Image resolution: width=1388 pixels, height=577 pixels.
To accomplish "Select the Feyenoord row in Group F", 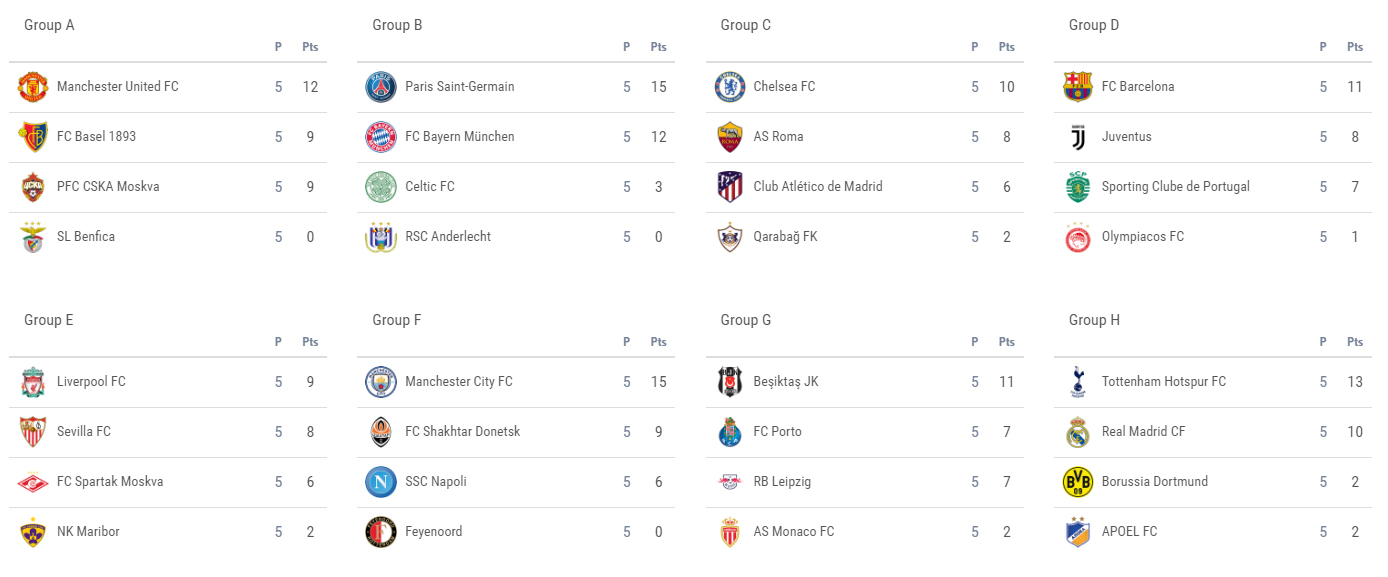I will point(516,532).
